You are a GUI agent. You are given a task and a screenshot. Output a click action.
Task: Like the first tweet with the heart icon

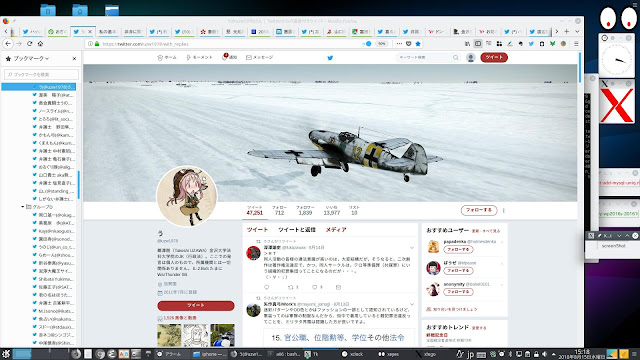pyautogui.click(x=315, y=287)
